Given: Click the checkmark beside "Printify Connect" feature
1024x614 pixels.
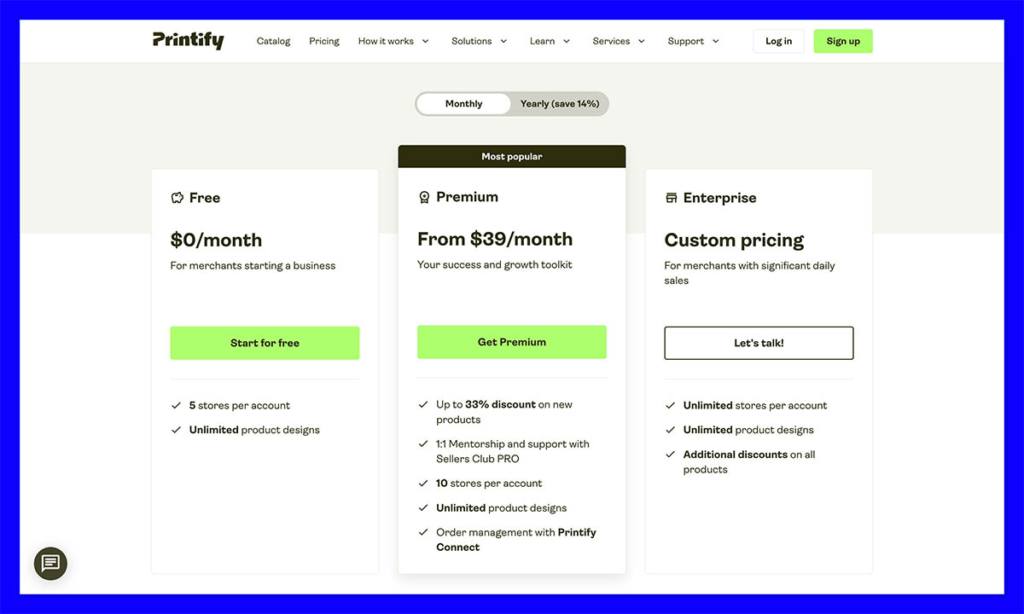Looking at the screenshot, I should 424,532.
